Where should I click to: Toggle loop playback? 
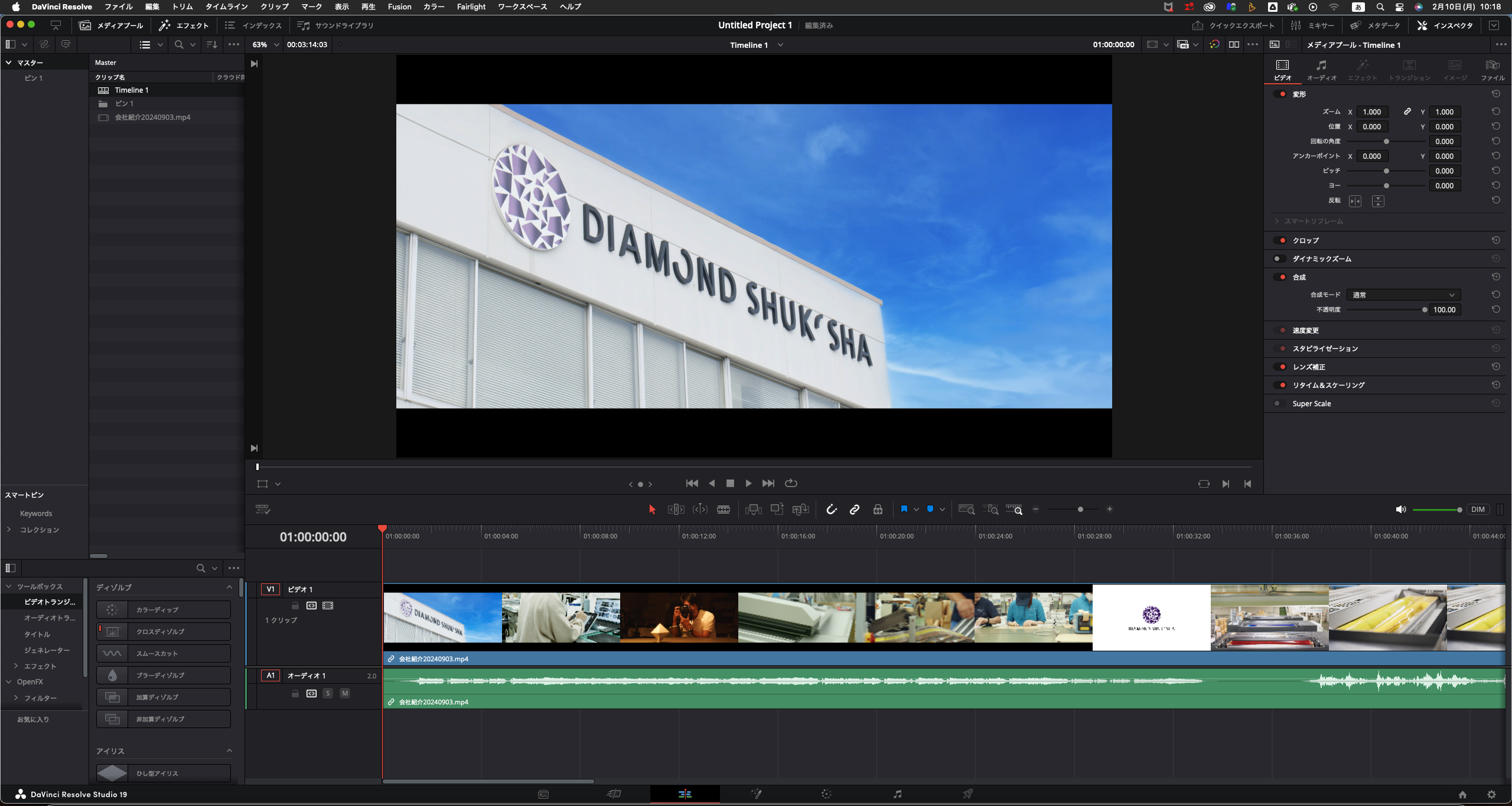pos(791,484)
